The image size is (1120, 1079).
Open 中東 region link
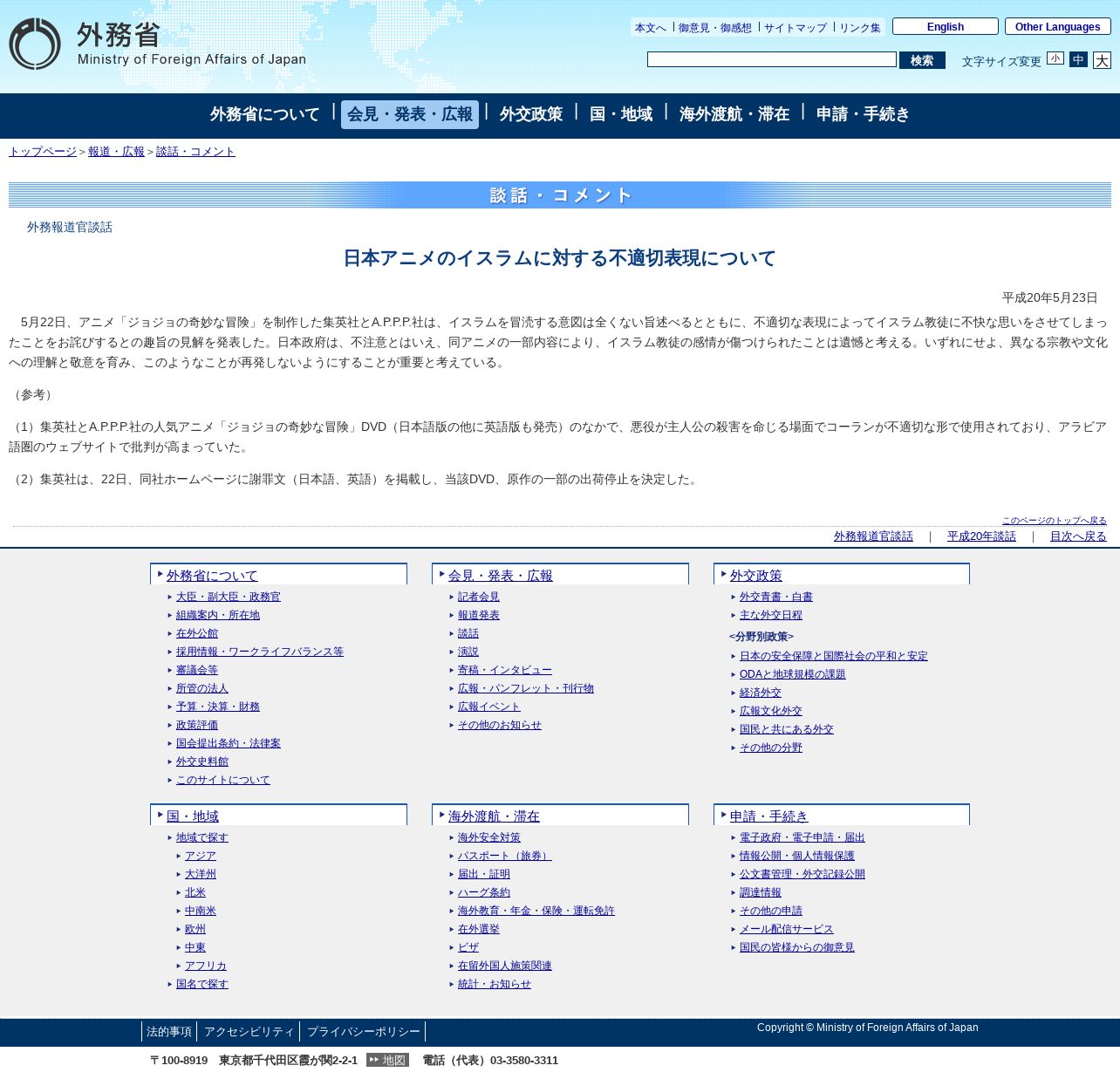click(195, 947)
